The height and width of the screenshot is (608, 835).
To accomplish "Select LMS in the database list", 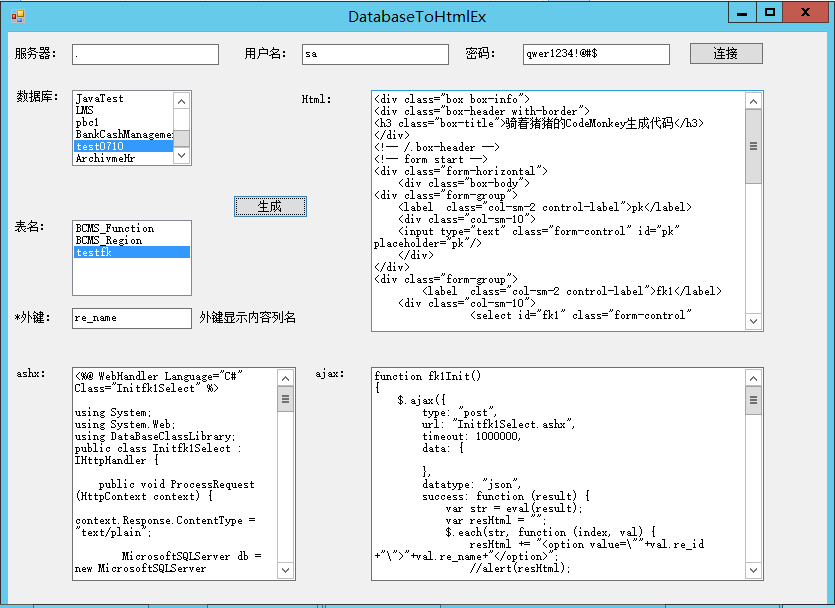I will (x=124, y=110).
